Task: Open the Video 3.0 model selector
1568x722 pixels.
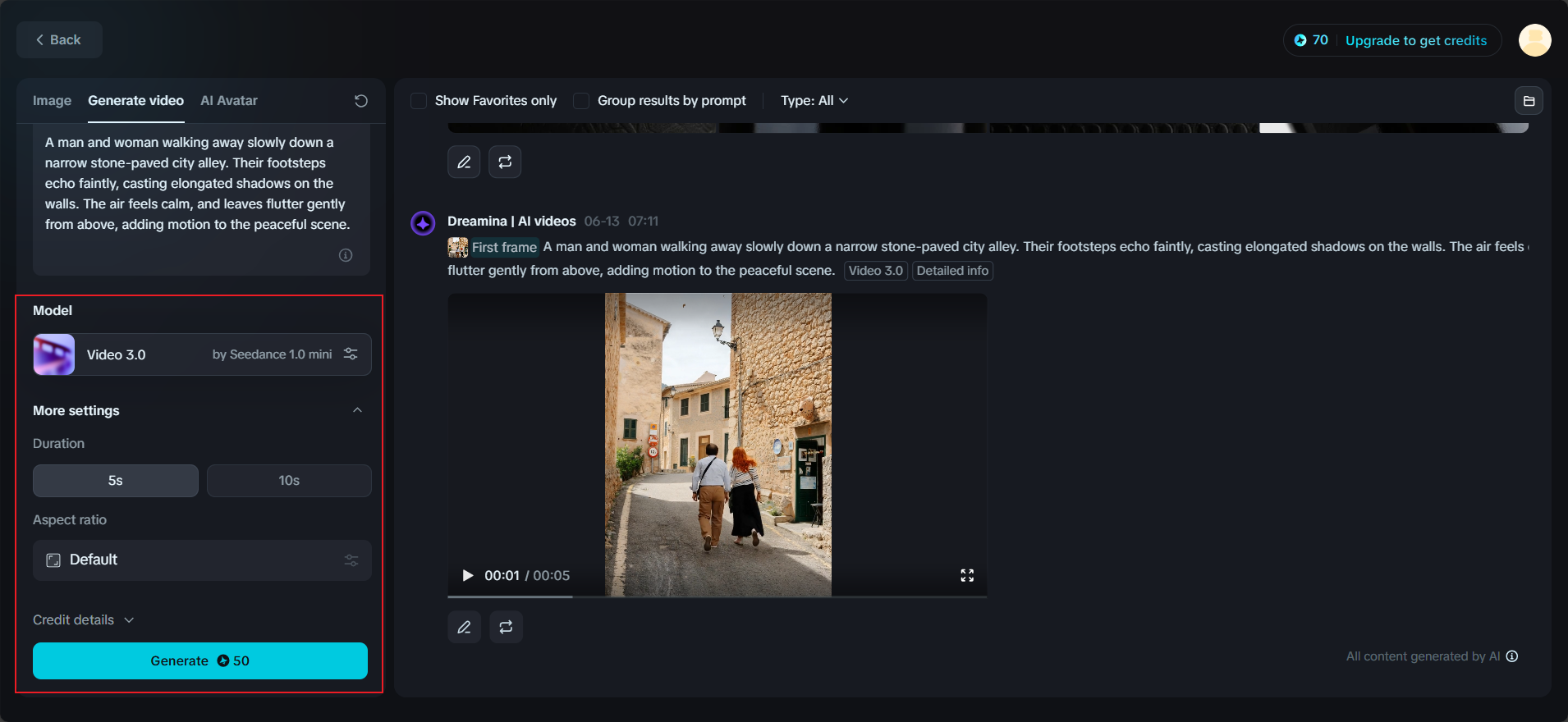Action: (202, 354)
